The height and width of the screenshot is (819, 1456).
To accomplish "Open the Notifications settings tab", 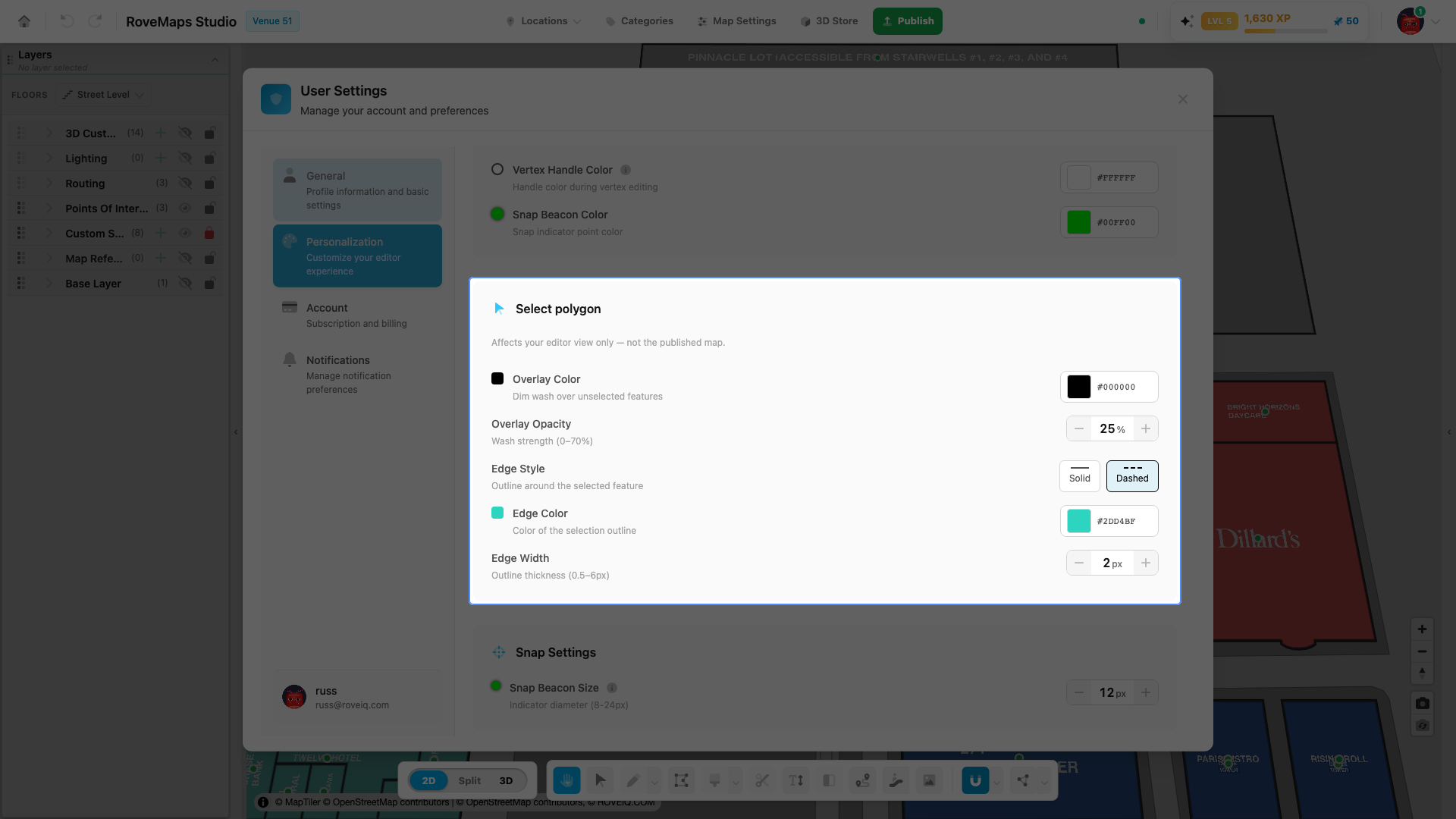I will (x=357, y=374).
